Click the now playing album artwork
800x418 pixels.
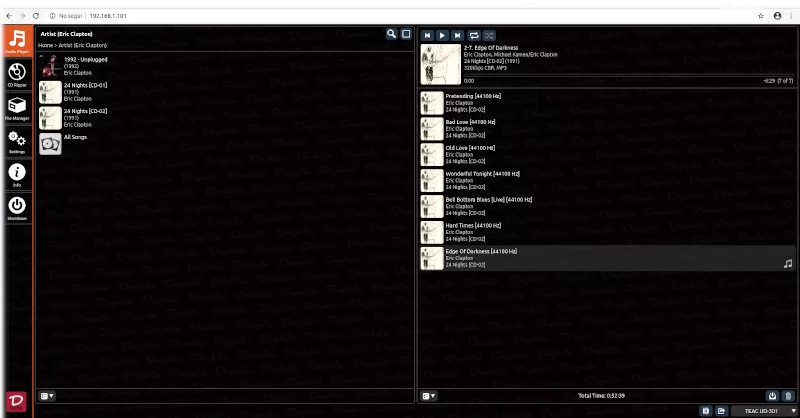441,64
